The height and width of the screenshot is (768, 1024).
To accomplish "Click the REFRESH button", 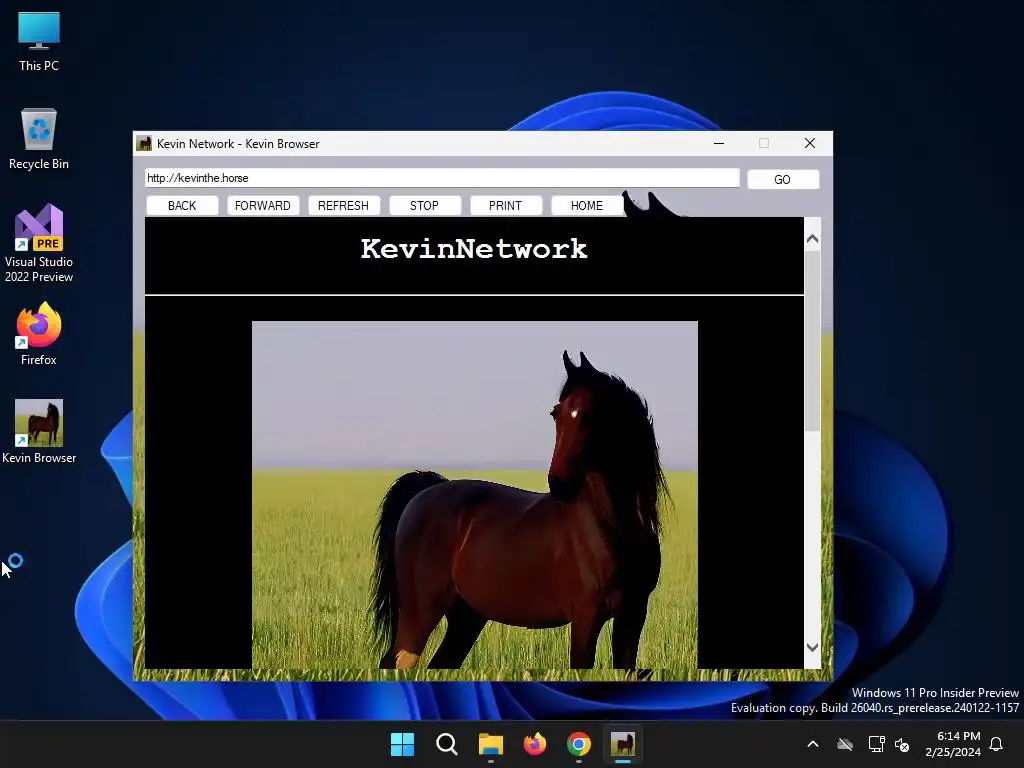I will point(344,206).
